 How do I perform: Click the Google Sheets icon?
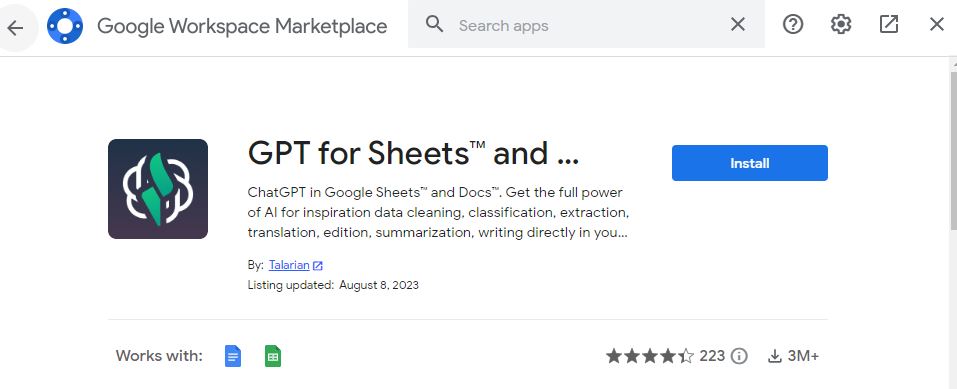[x=273, y=355]
